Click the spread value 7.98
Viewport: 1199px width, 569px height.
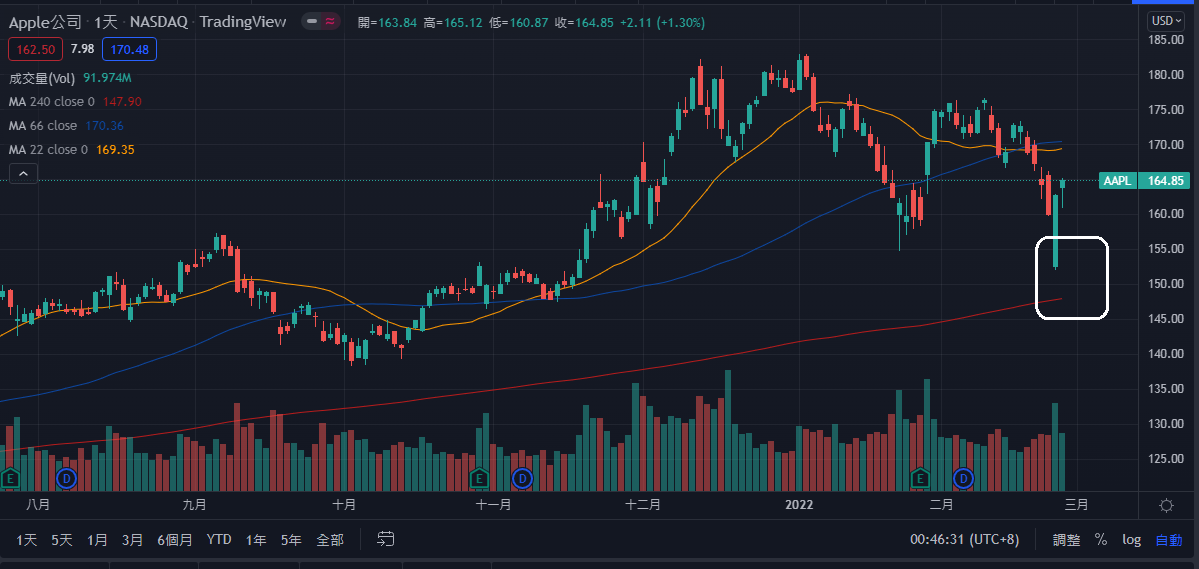pyautogui.click(x=82, y=49)
